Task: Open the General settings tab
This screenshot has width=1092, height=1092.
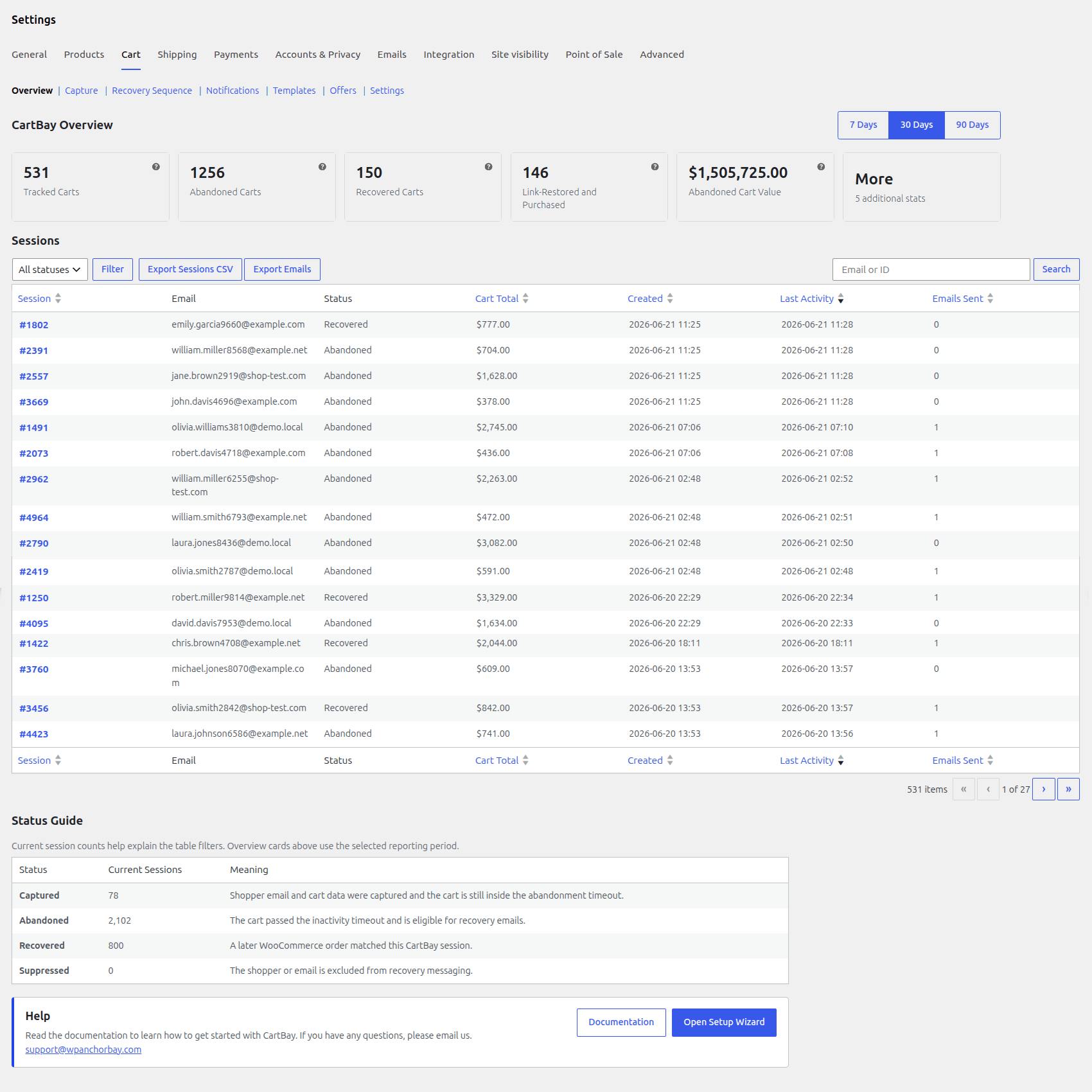Action: click(x=30, y=55)
